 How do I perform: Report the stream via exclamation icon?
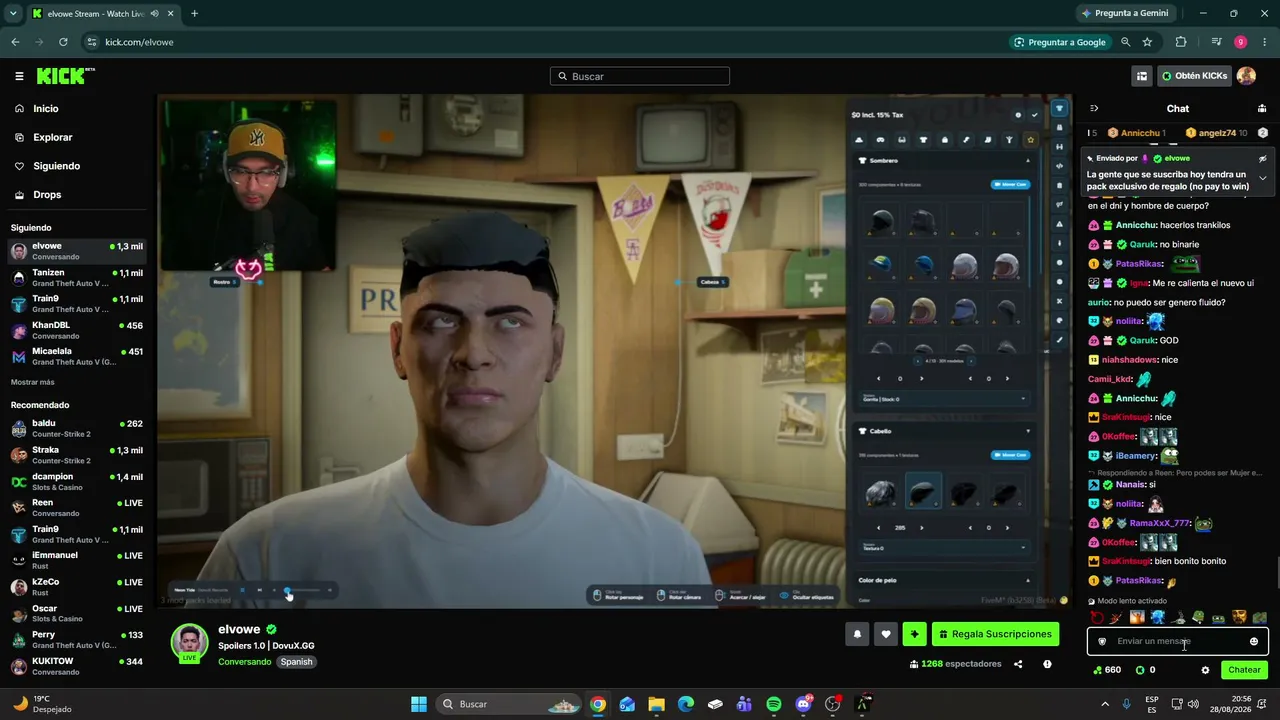[1047, 664]
